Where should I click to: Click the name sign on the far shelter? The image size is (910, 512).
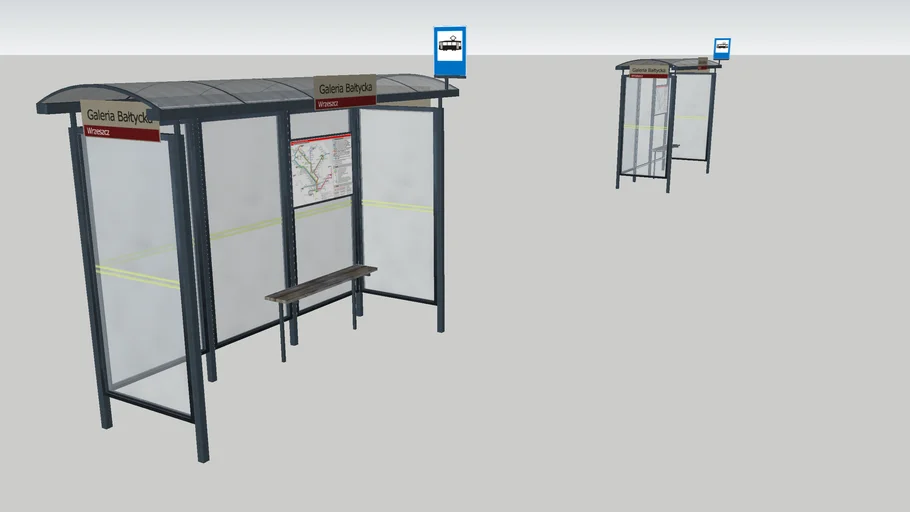[650, 70]
